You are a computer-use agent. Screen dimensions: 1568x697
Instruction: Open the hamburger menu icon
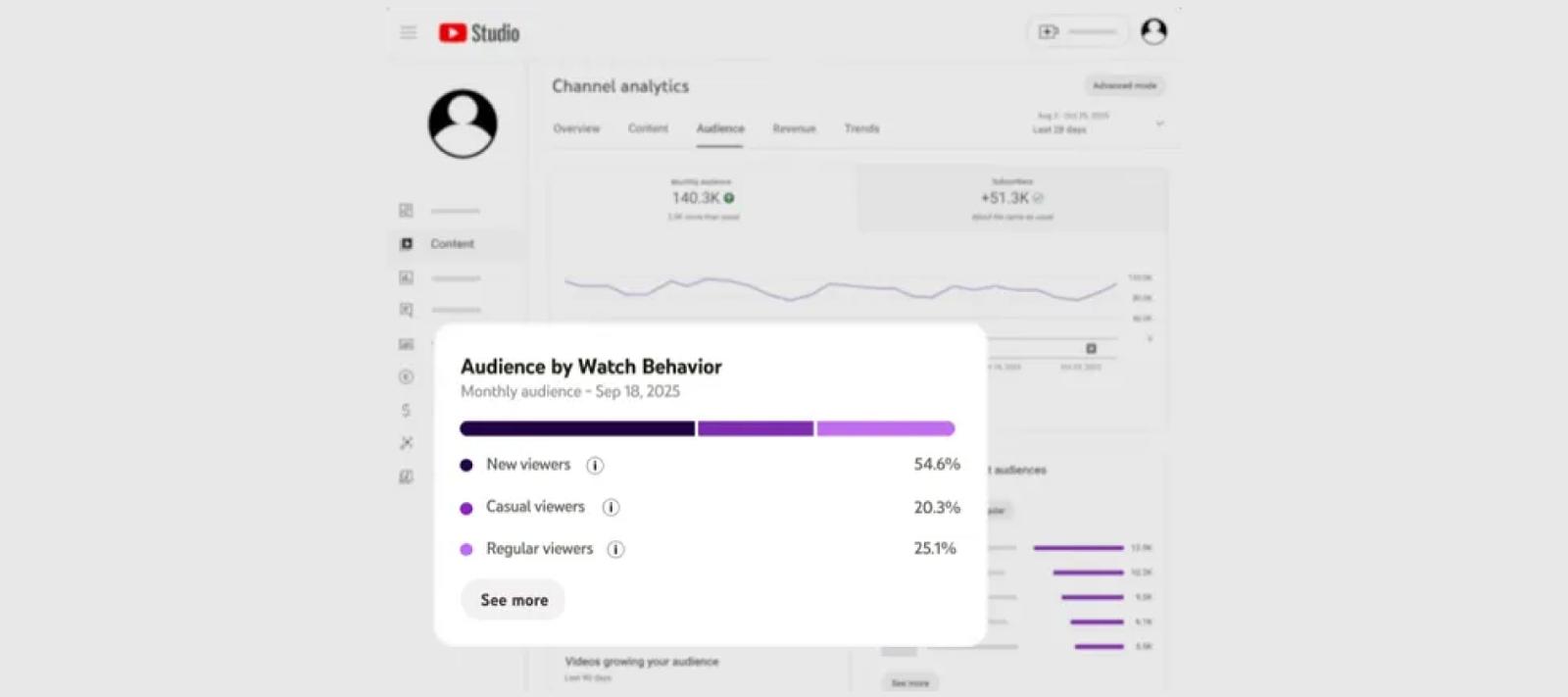click(x=409, y=32)
